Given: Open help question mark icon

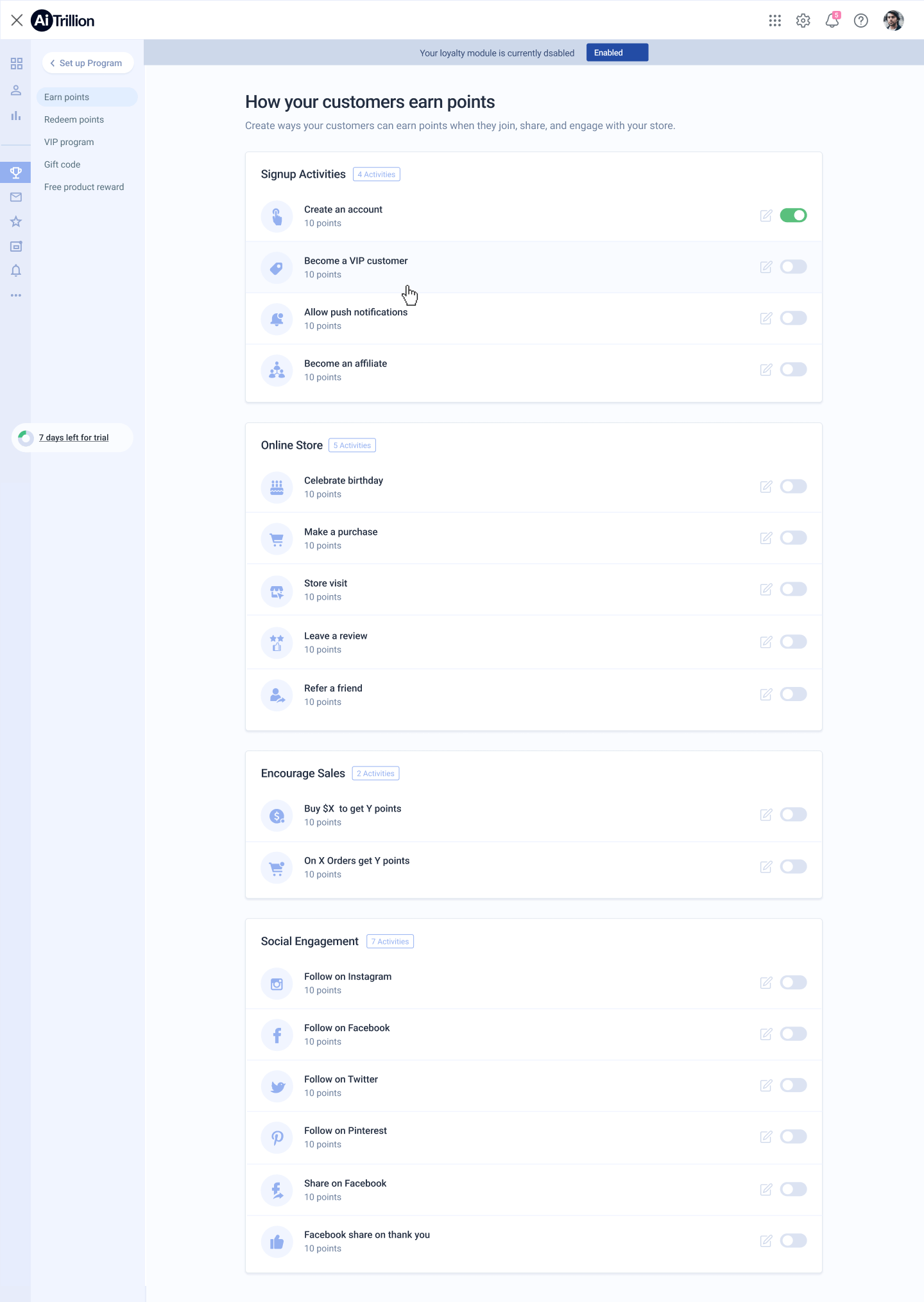Looking at the screenshot, I should click(x=861, y=21).
